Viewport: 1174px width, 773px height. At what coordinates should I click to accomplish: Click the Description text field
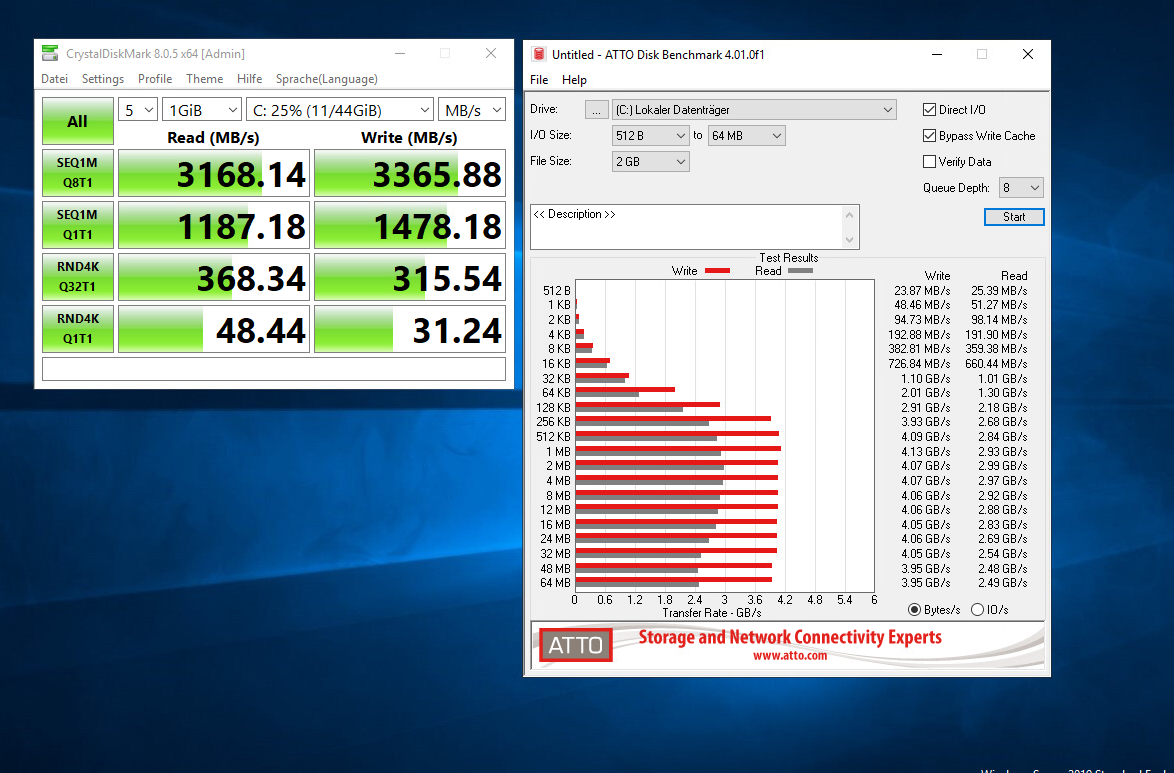686,226
